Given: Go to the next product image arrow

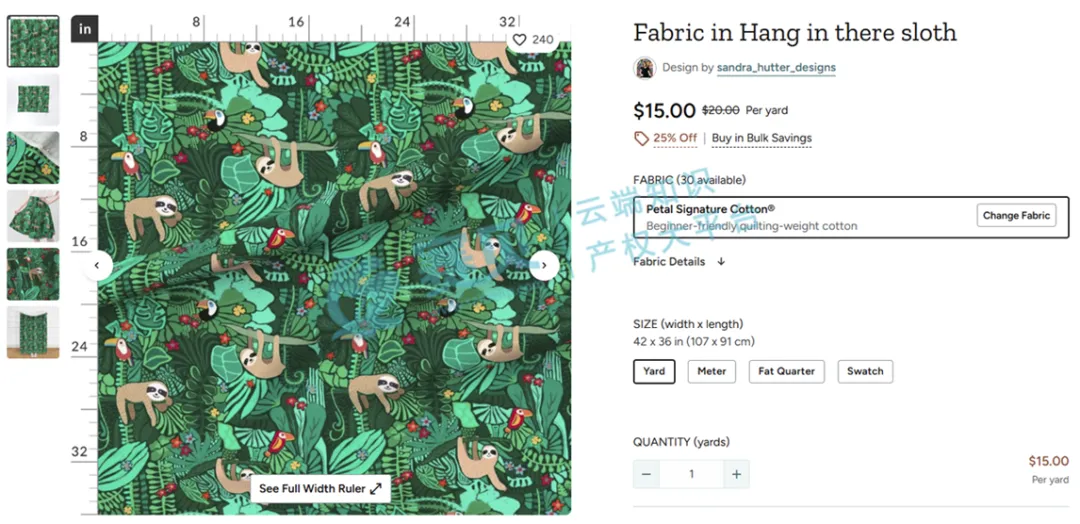Looking at the screenshot, I should 544,266.
